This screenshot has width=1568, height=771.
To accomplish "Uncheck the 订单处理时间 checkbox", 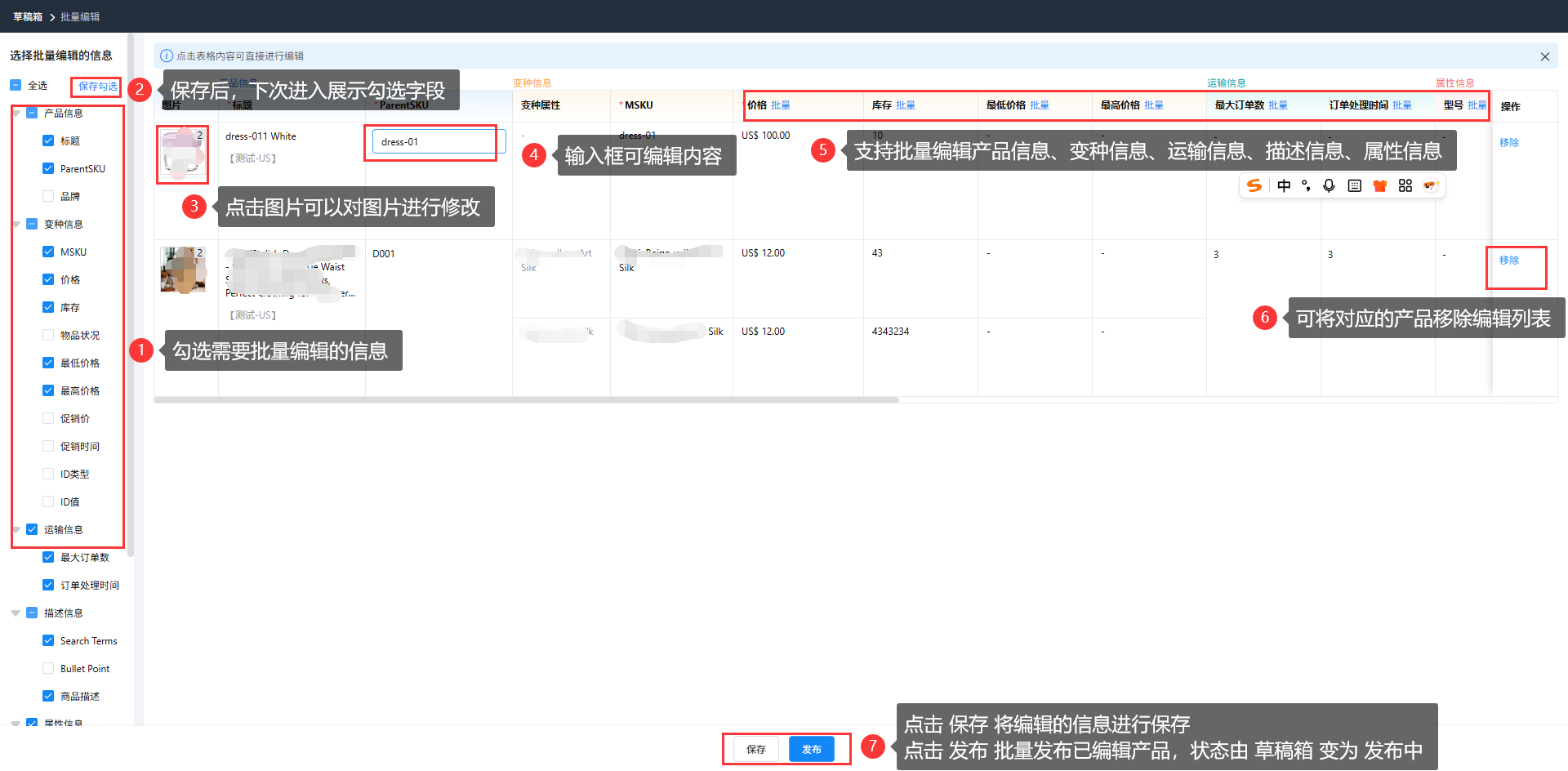I will [x=48, y=585].
